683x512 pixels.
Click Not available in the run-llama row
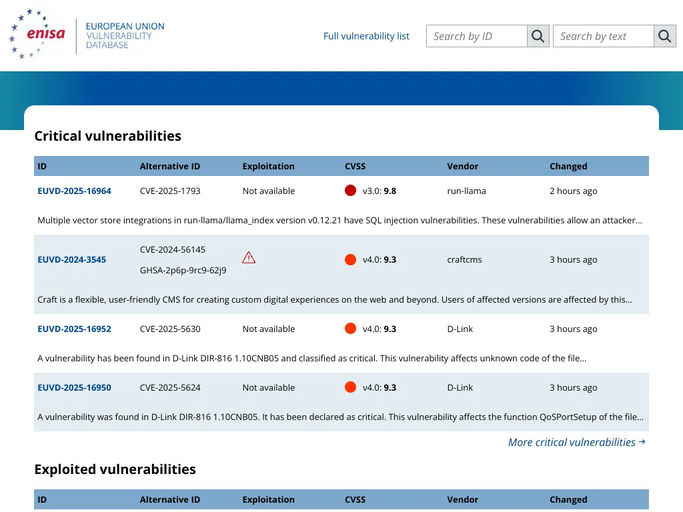pyautogui.click(x=268, y=191)
